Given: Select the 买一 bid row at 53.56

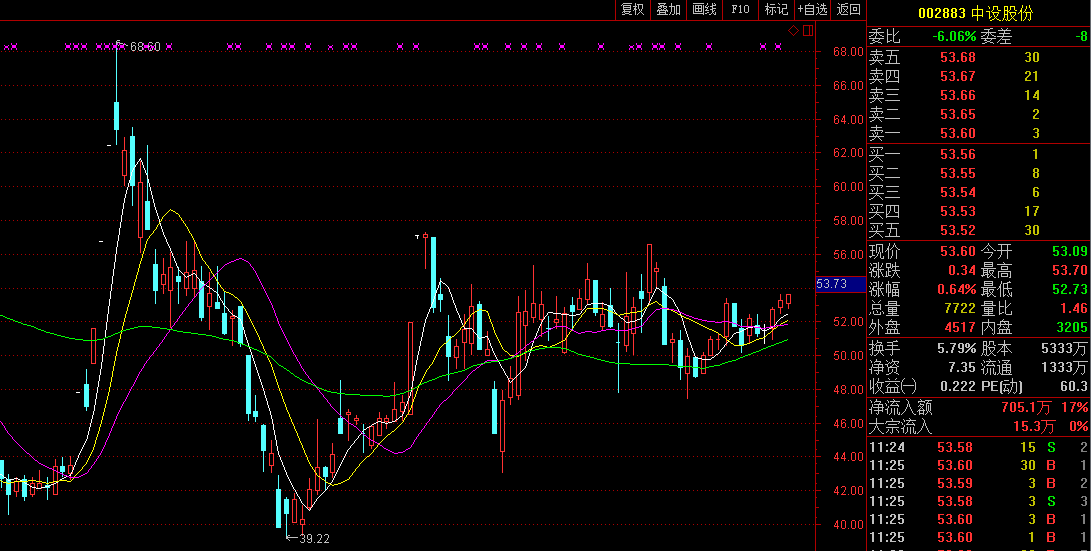Looking at the screenshot, I should (x=978, y=154).
